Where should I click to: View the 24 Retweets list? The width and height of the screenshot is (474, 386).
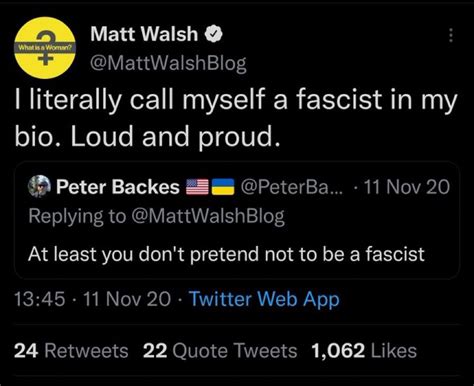(x=71, y=351)
